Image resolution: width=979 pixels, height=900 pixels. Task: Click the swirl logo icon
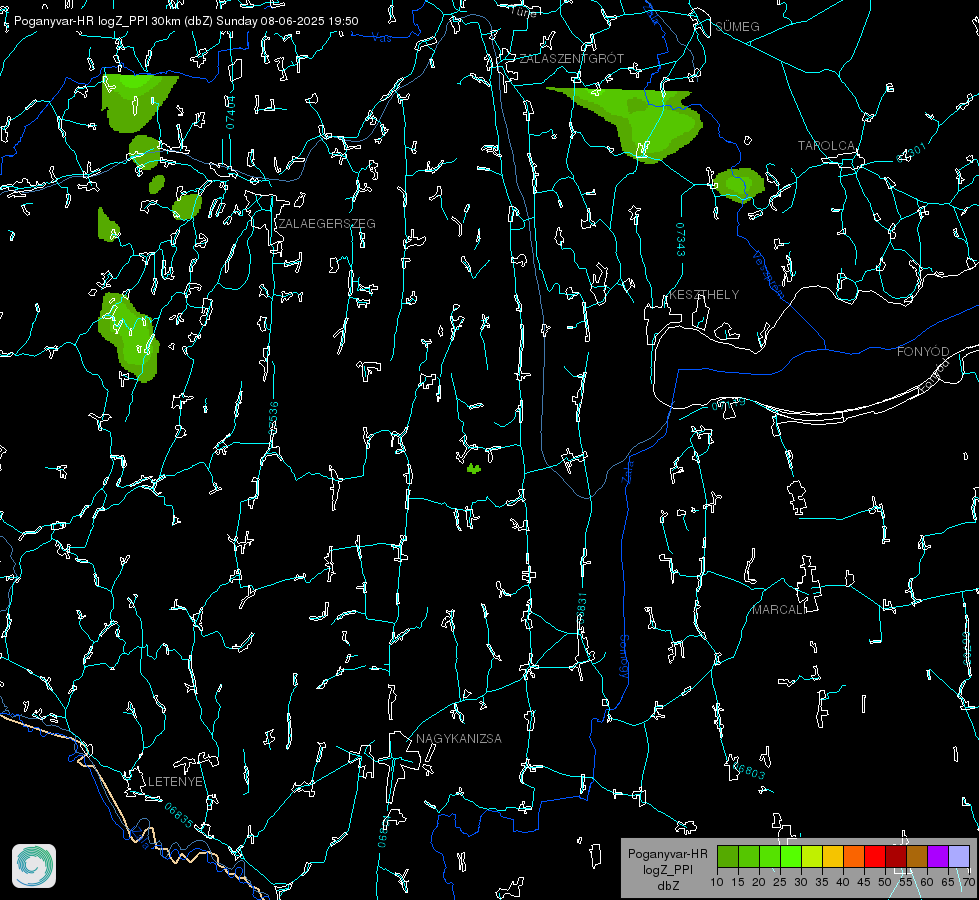click(34, 866)
